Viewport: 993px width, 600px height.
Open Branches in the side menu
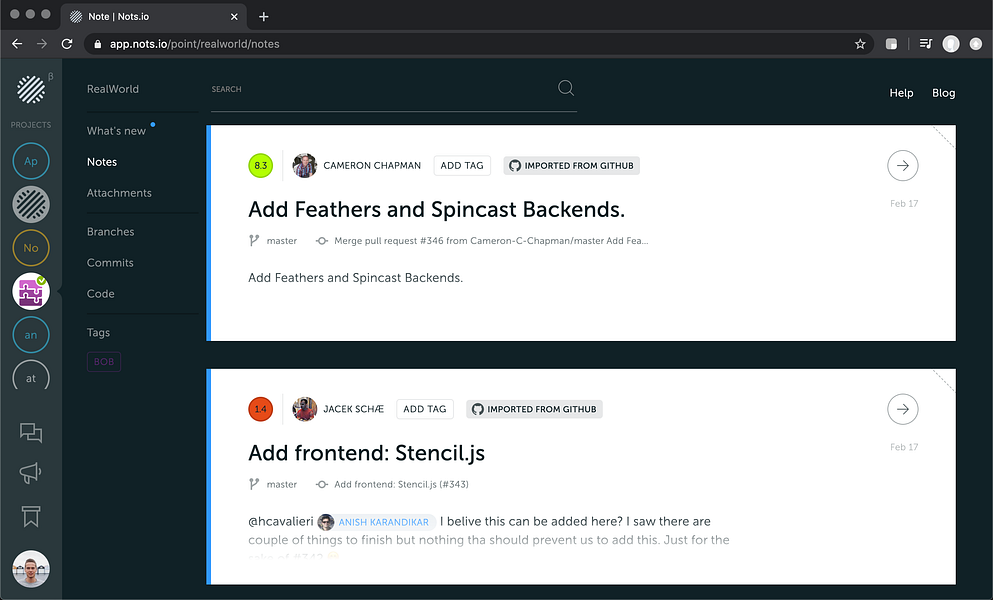coord(111,231)
